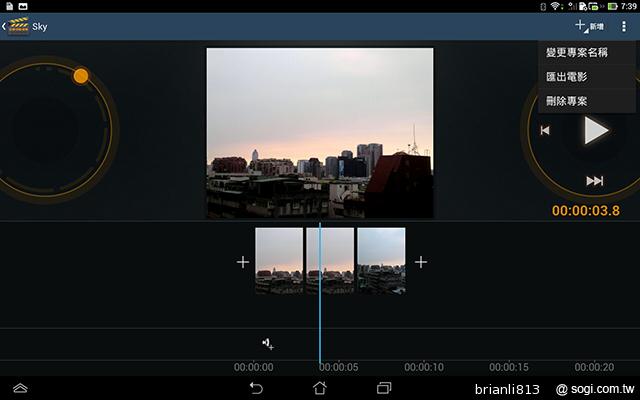Viewport: 640px width, 400px height.
Task: Tap the up-chevron drawer icon
Action: click(x=20, y=388)
